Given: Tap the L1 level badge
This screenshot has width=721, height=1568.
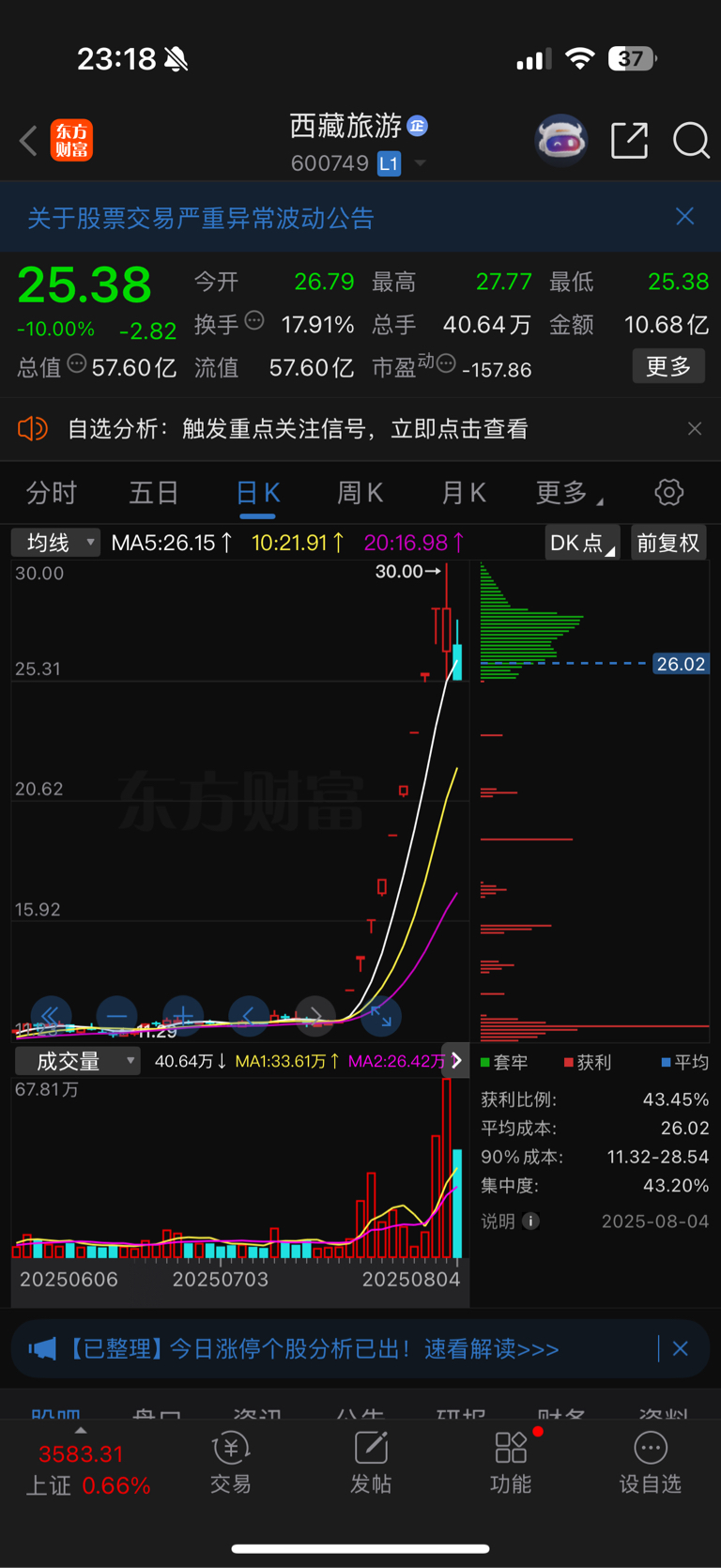Looking at the screenshot, I should (389, 163).
